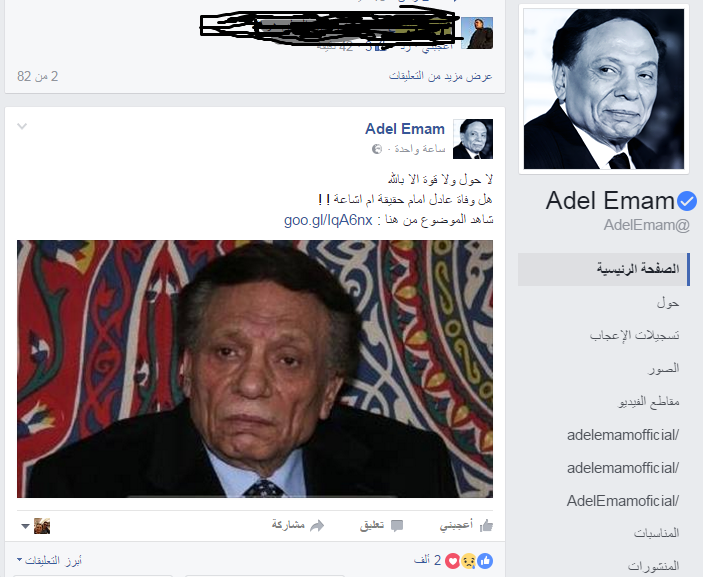Open the 'الصور' section in the sidebar
This screenshot has width=703, height=577.
[664, 369]
